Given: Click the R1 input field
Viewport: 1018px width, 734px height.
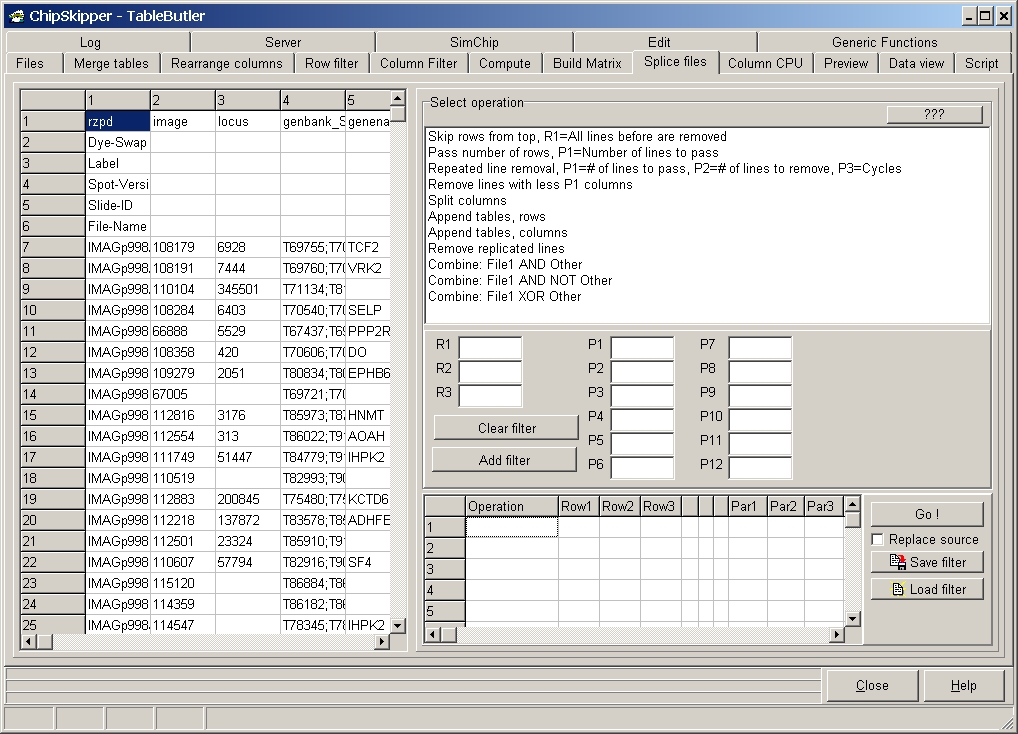Looking at the screenshot, I should click(490, 348).
